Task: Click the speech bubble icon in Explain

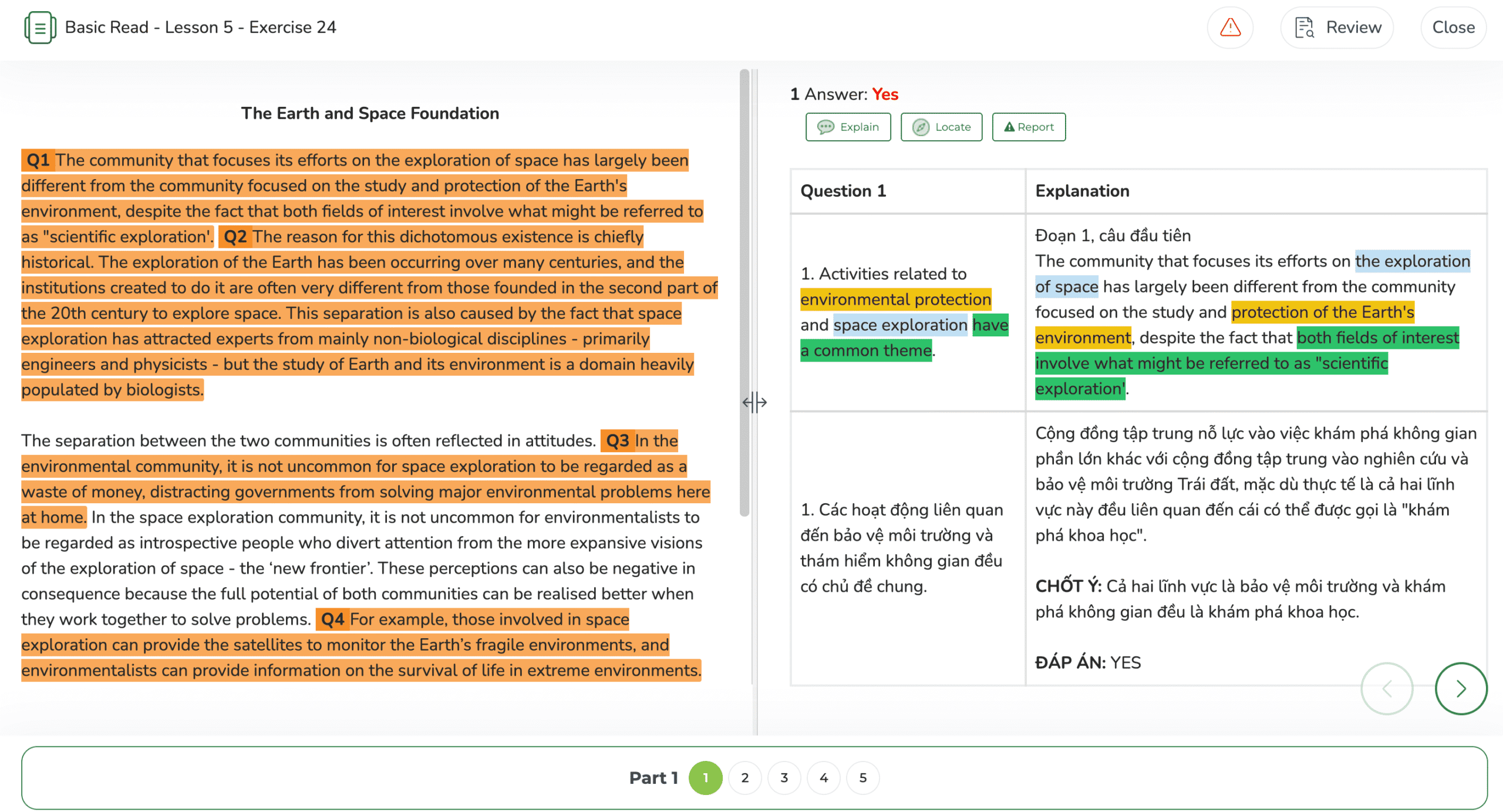Action: [x=825, y=127]
